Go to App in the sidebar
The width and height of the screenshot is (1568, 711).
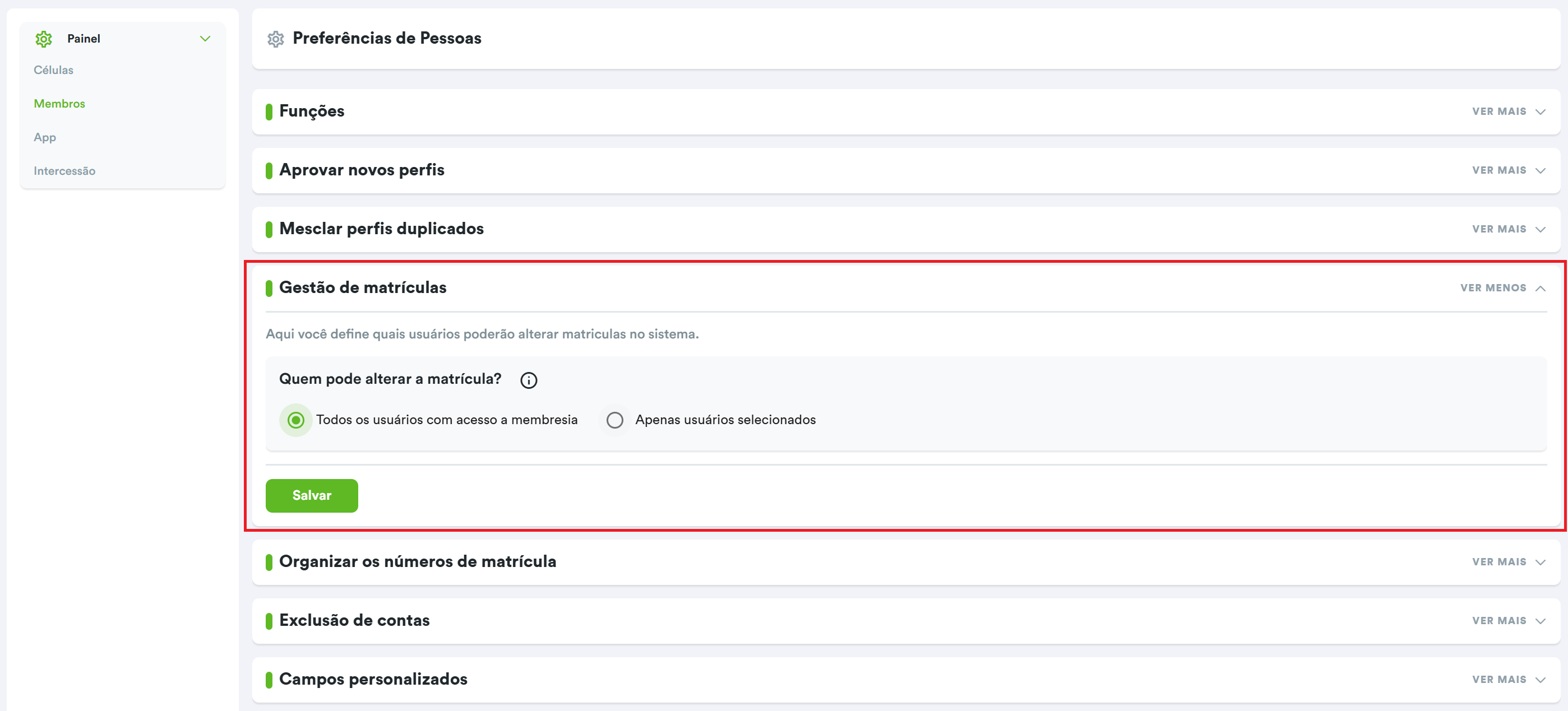[x=45, y=137]
